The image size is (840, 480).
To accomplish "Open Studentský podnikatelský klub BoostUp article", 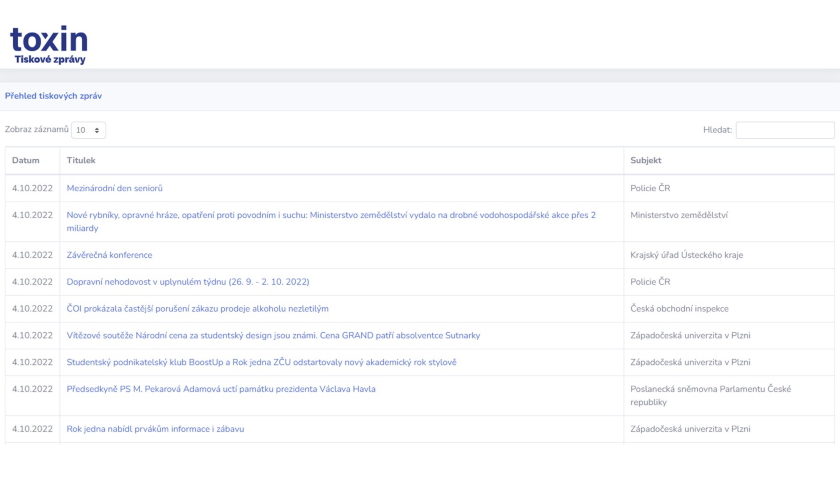I will pos(261,362).
